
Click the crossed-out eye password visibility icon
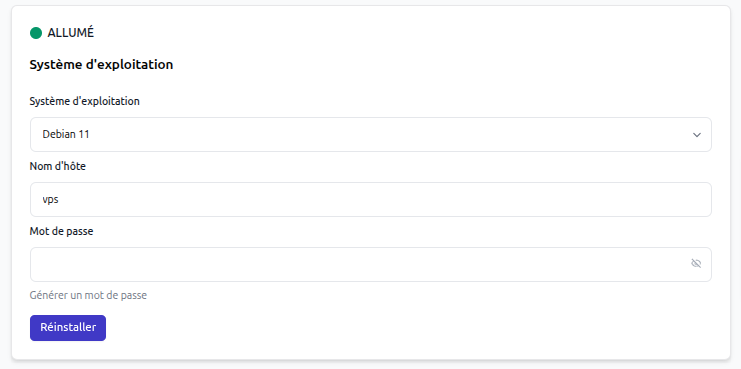[696, 264]
